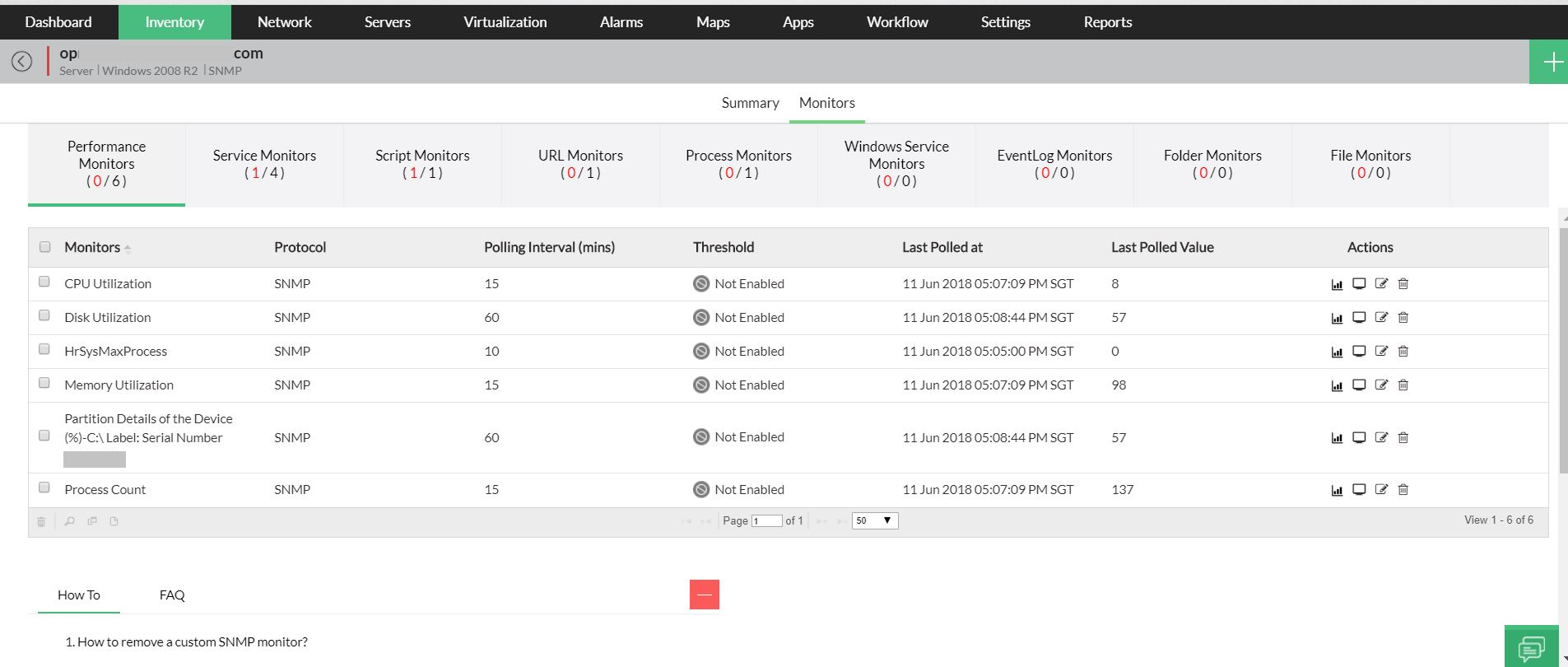Check the CPU Utilization row checkbox
This screenshot has width=1568, height=667.
[44, 282]
